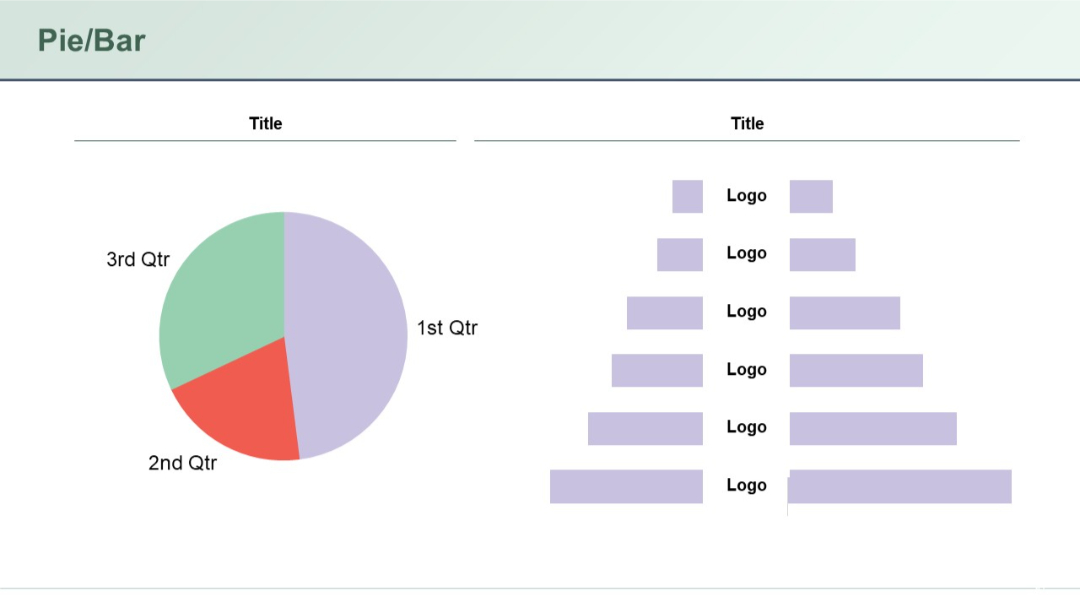This screenshot has height=608, width=1080.
Task: Select the smallest right-side bar
Action: click(x=812, y=196)
